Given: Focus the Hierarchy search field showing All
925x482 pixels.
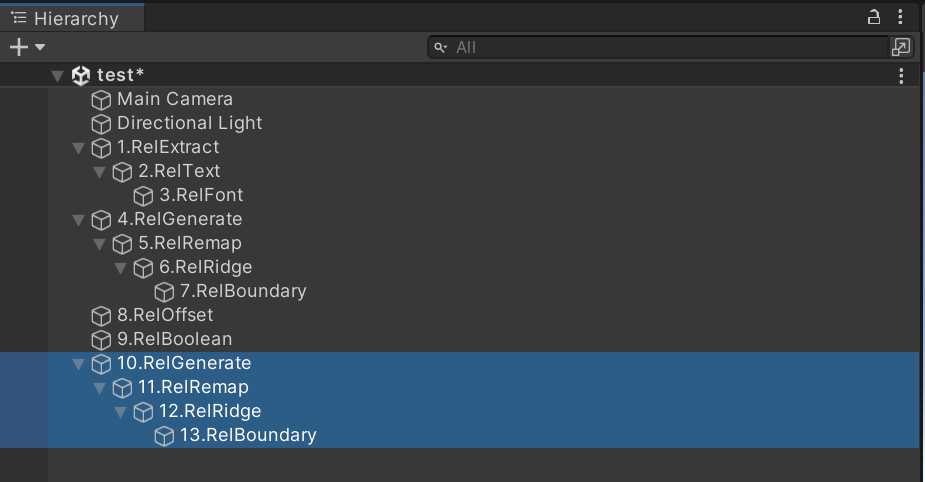Looking at the screenshot, I should point(658,47).
